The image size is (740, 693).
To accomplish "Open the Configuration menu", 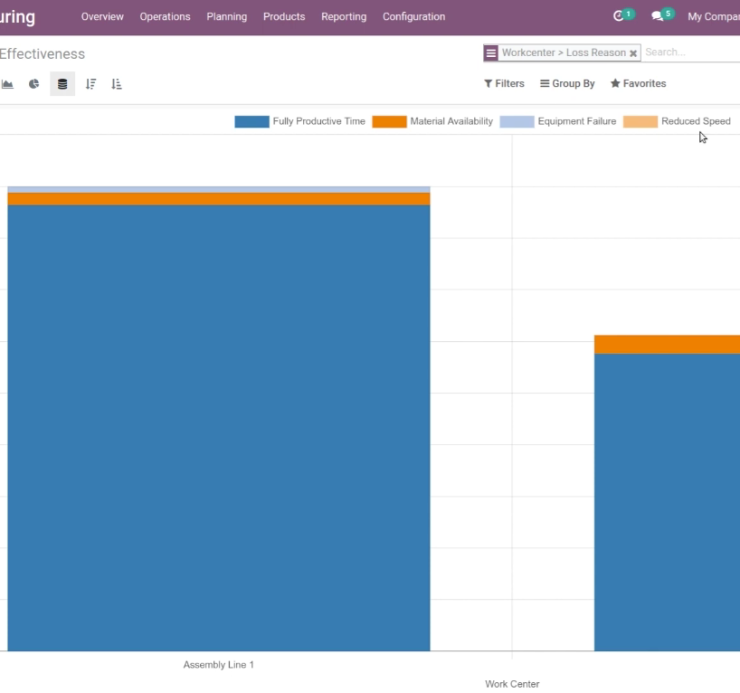I will coord(413,17).
